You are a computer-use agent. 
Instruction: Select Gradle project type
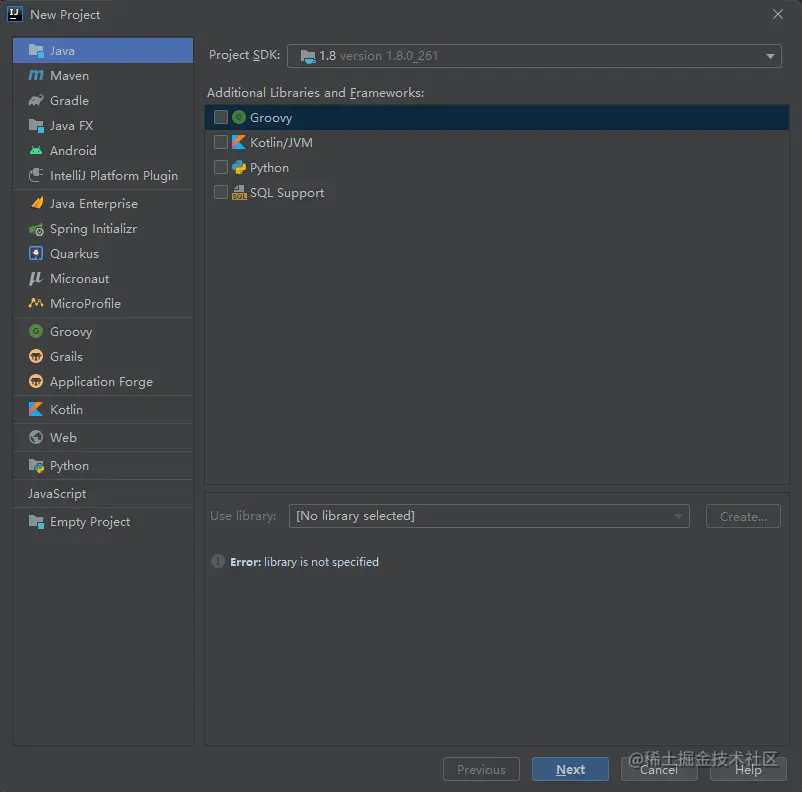(103, 100)
